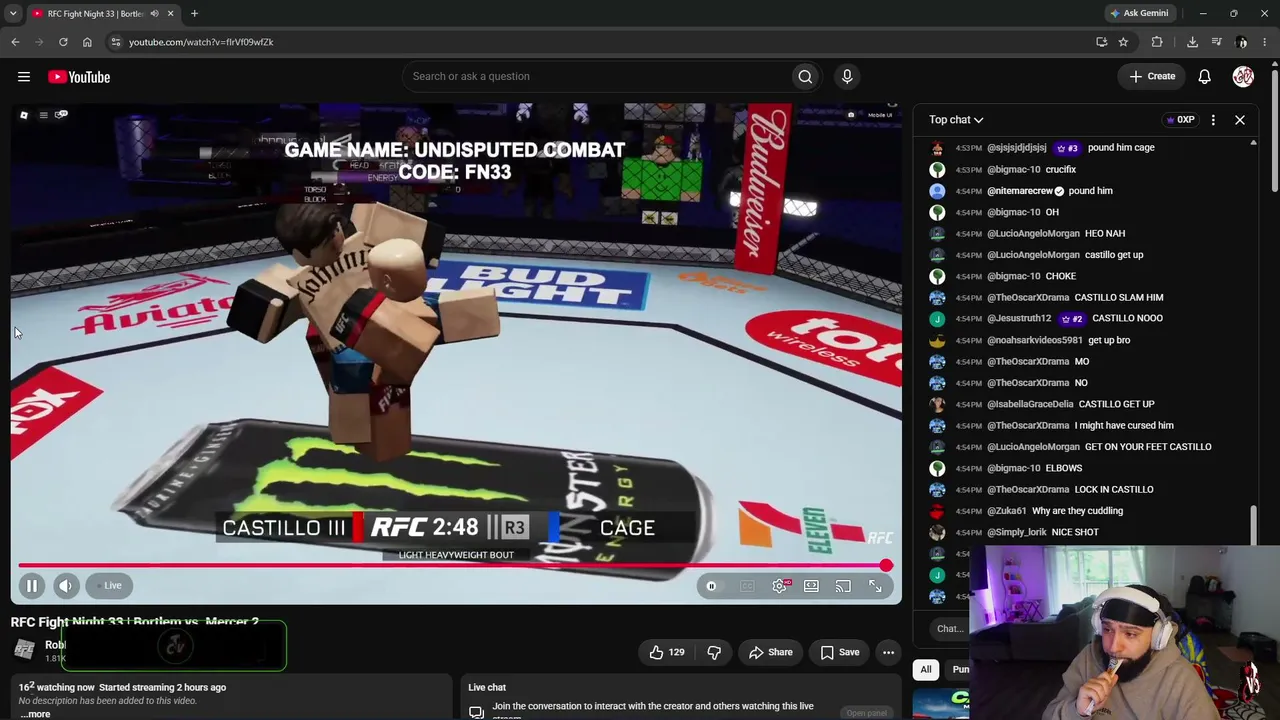Bookmark this page with the star icon
Image resolution: width=1280 pixels, height=720 pixels.
click(x=1123, y=42)
